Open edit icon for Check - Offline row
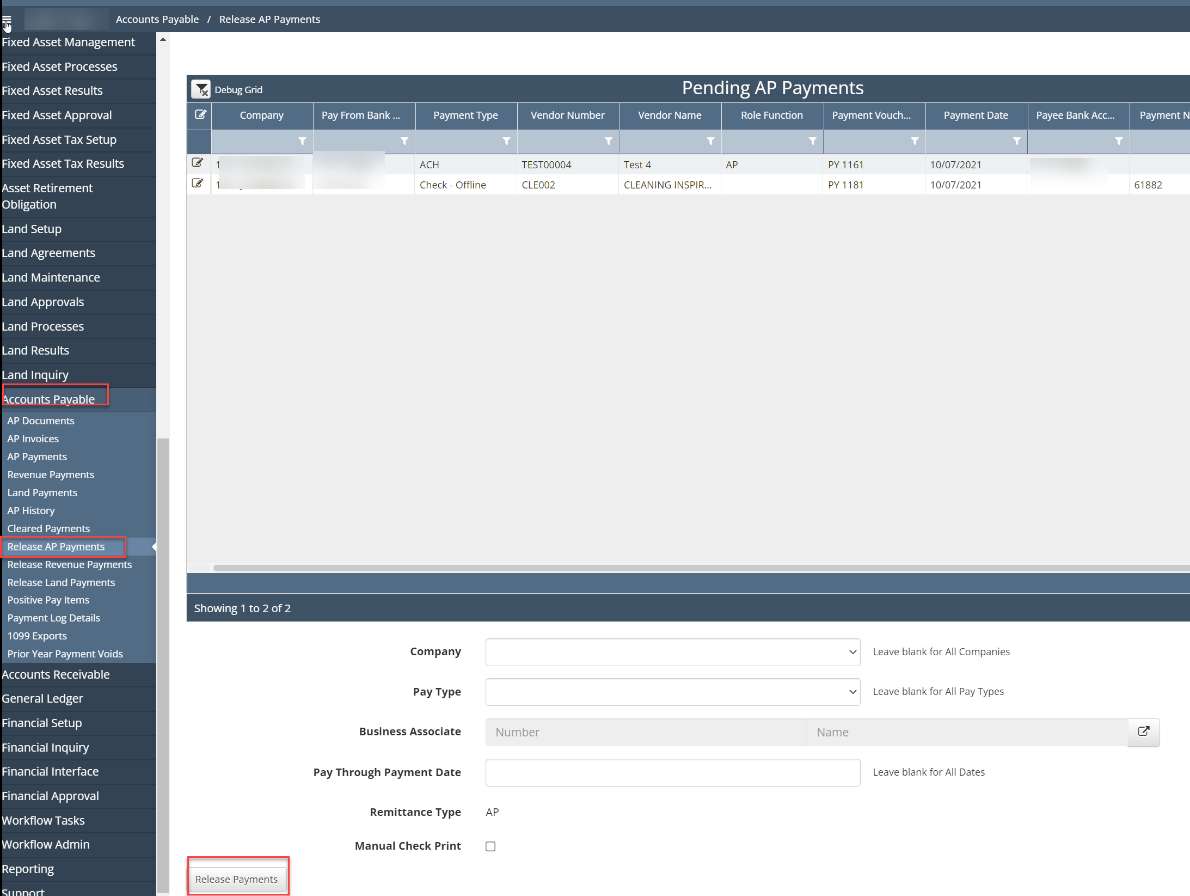 197,184
